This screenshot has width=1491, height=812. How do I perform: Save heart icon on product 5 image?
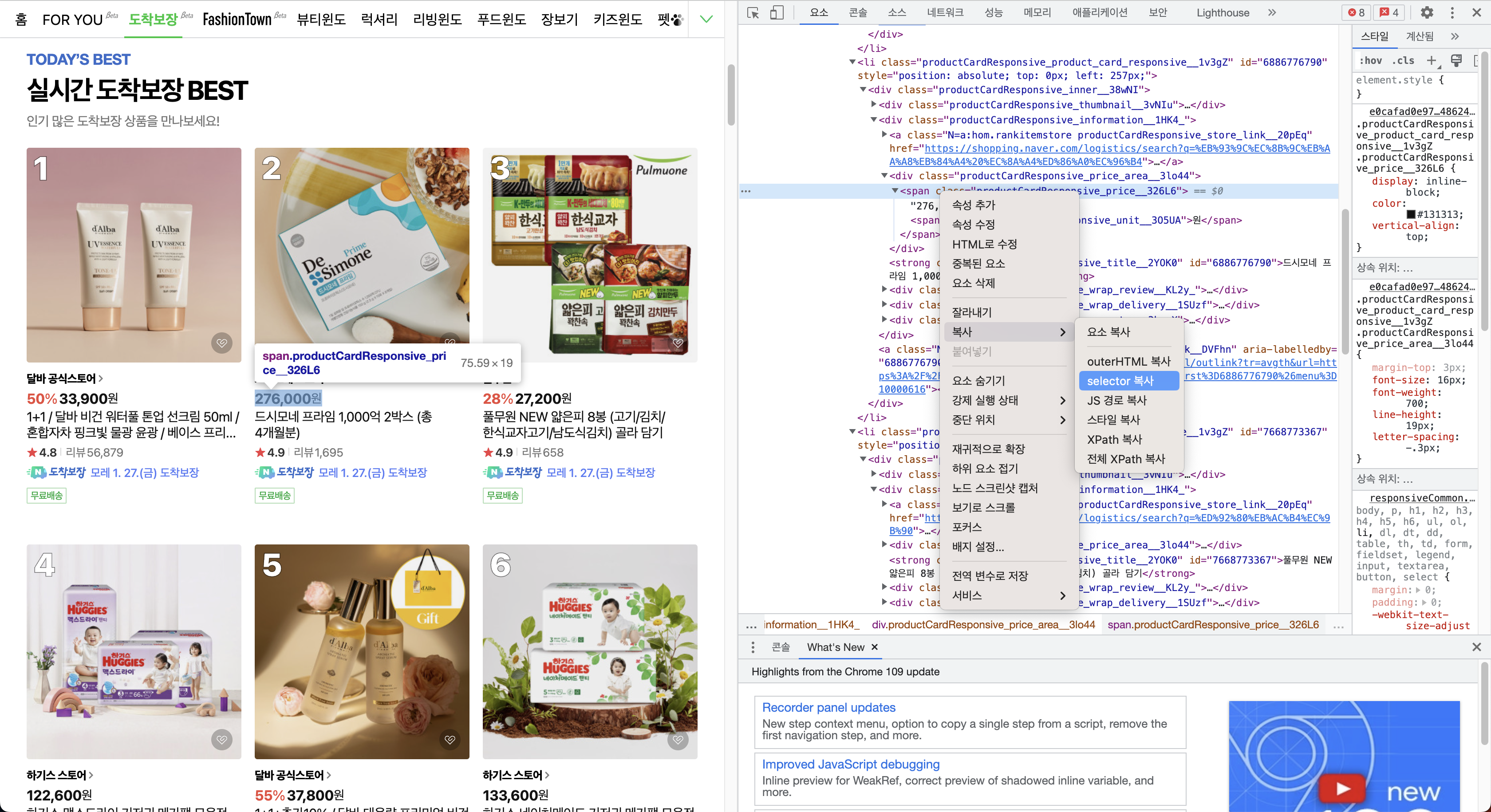(x=450, y=739)
